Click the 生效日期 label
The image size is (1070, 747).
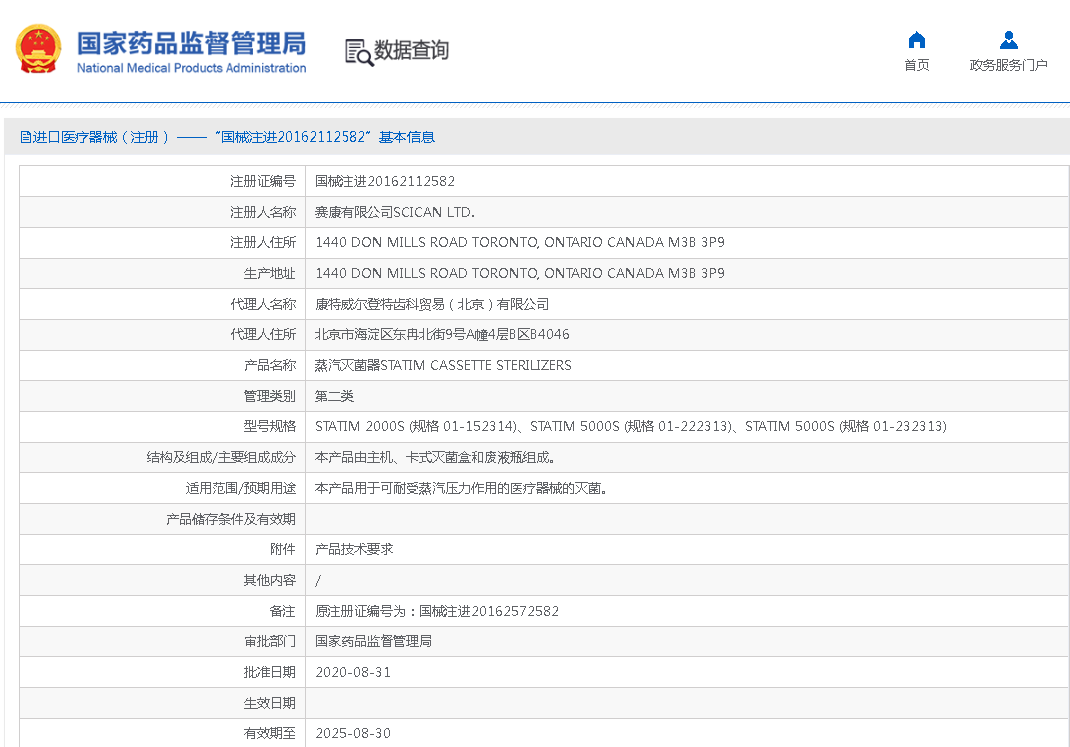coord(270,703)
